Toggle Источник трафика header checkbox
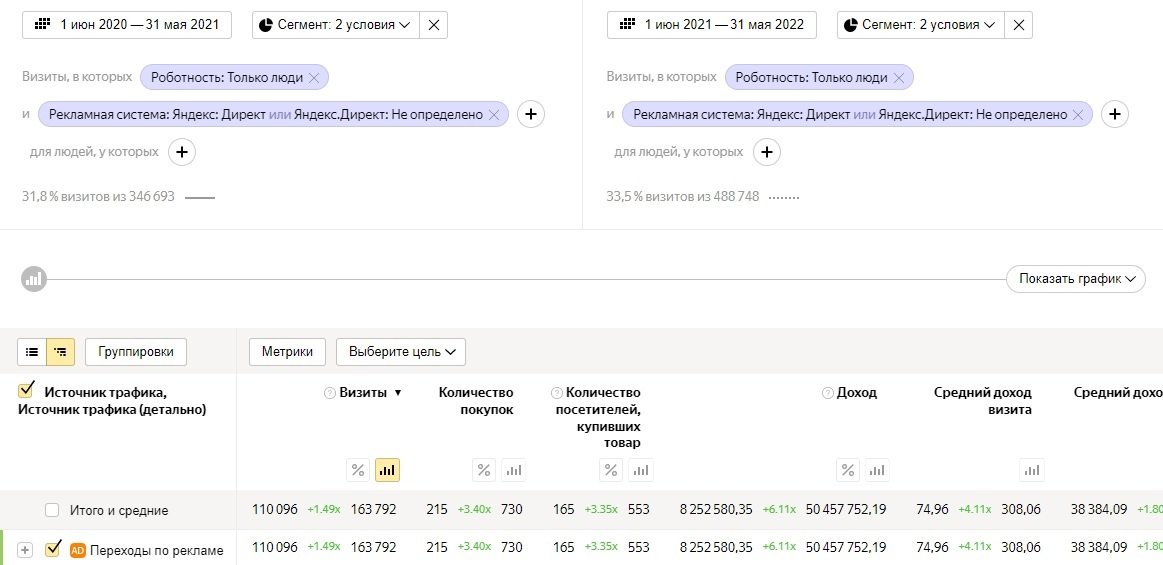This screenshot has width=1163, height=565. click(26, 391)
